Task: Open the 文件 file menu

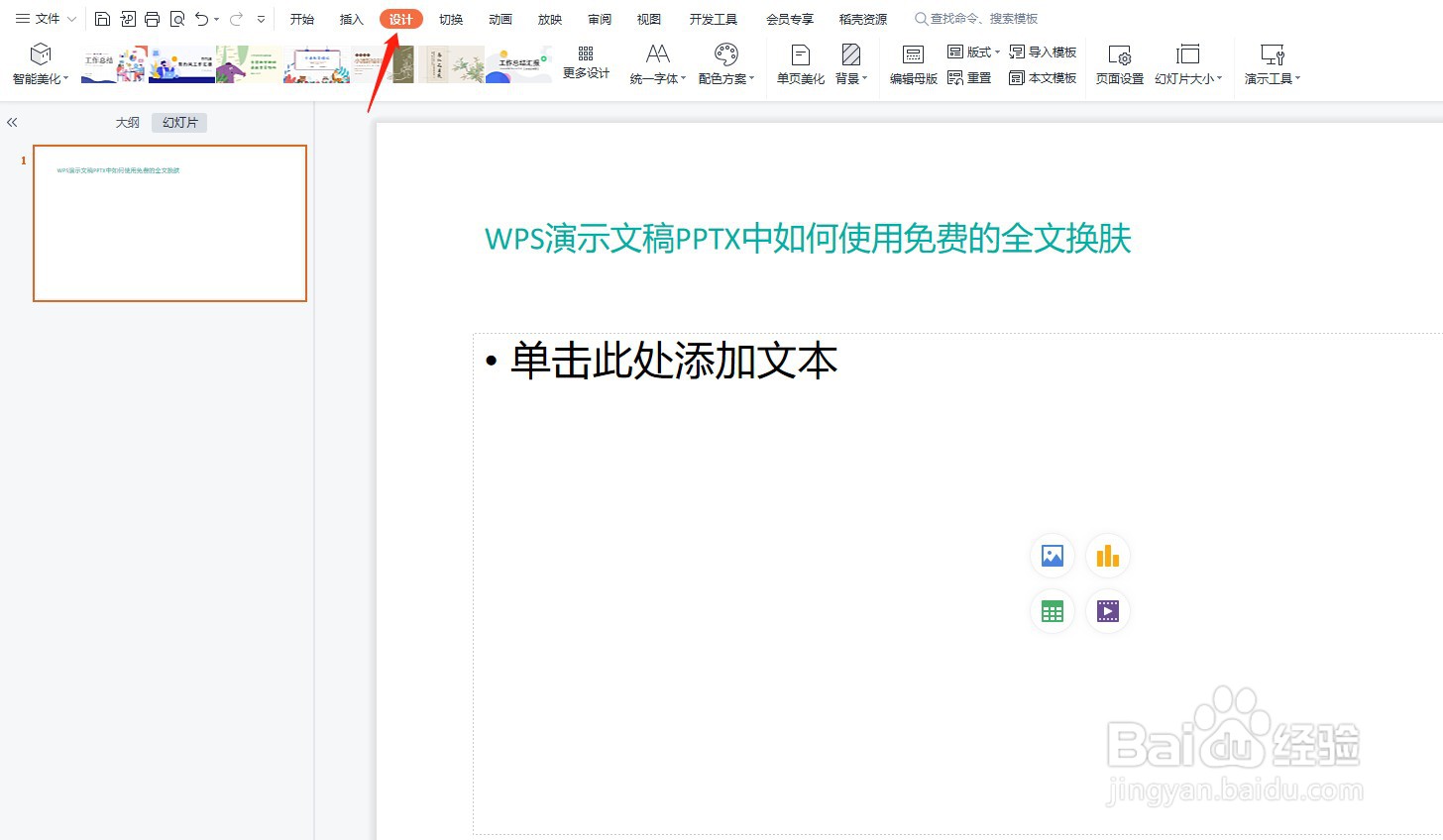Action: point(38,19)
